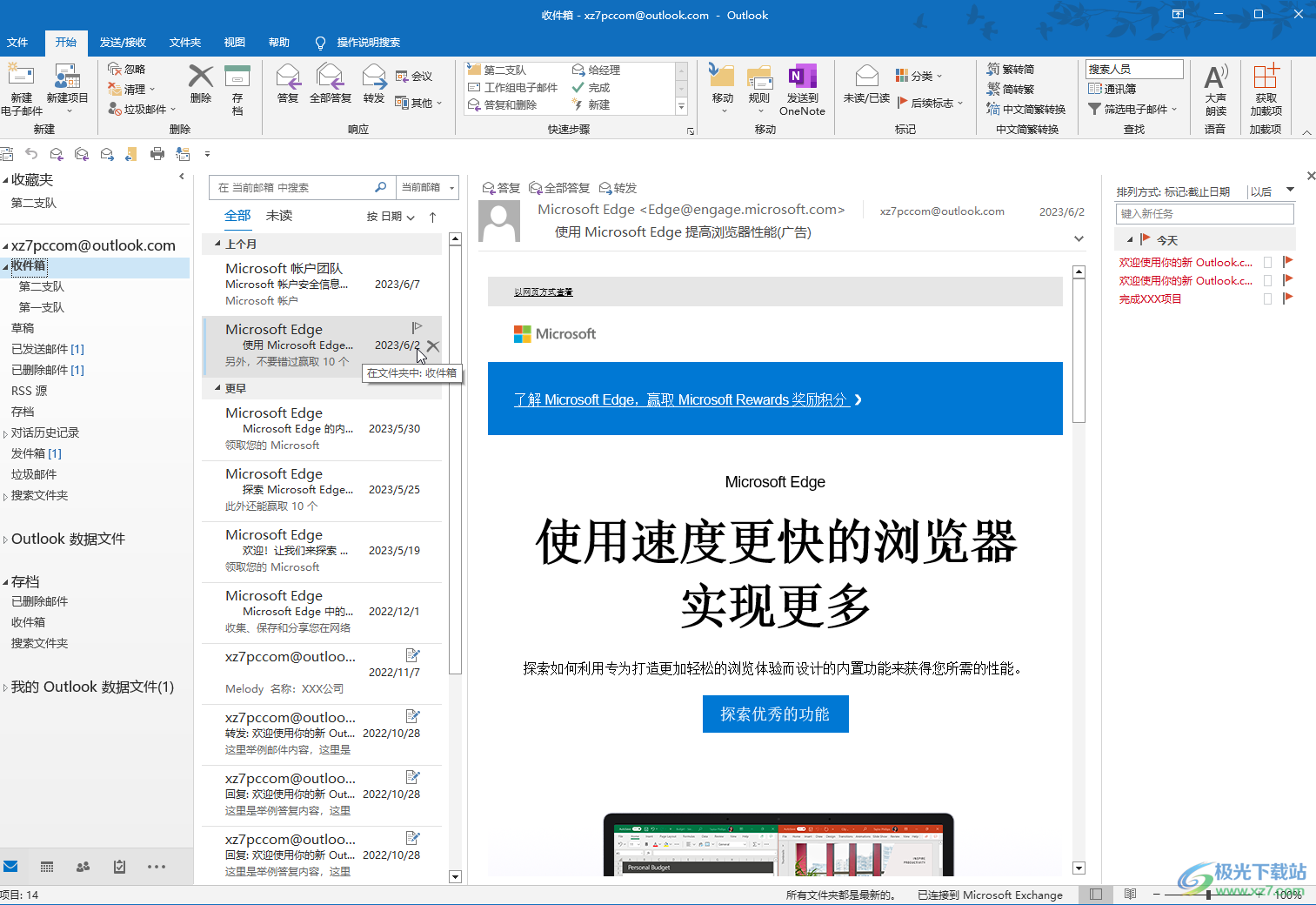Toggle flag for 完成XXX项目 task

click(1288, 298)
